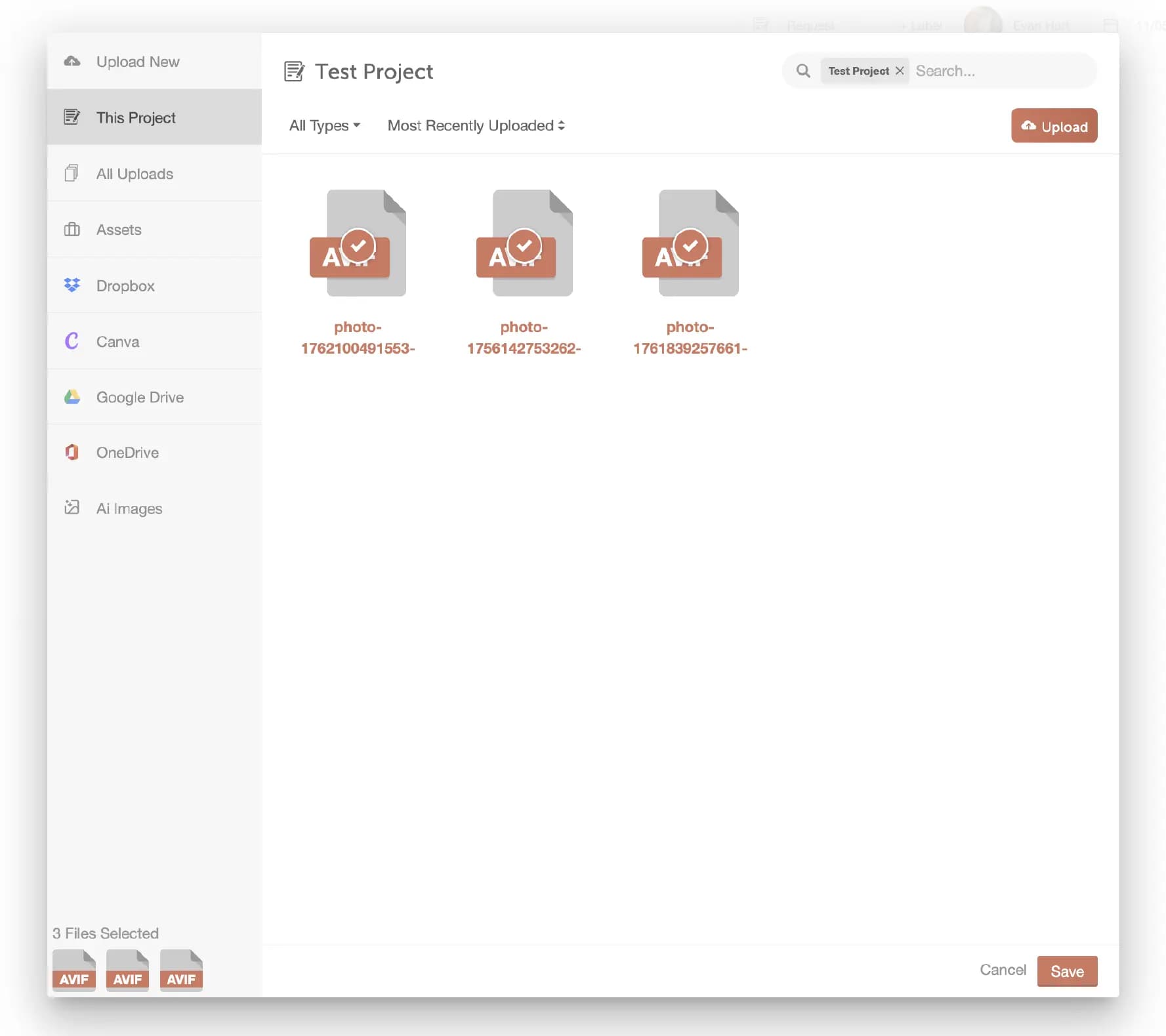Deselect file photo-1756142753262 checkmark
Screen dimensions: 1166x1036
click(524, 246)
